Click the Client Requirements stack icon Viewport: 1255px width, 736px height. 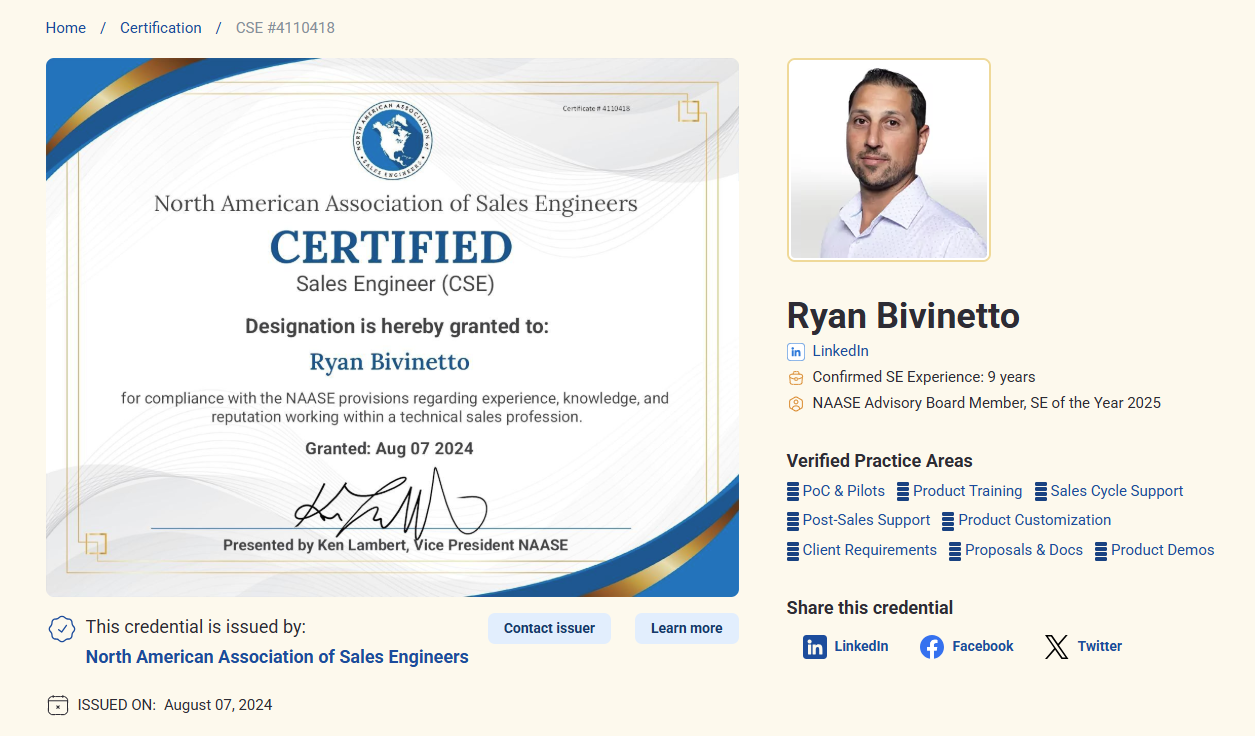793,550
